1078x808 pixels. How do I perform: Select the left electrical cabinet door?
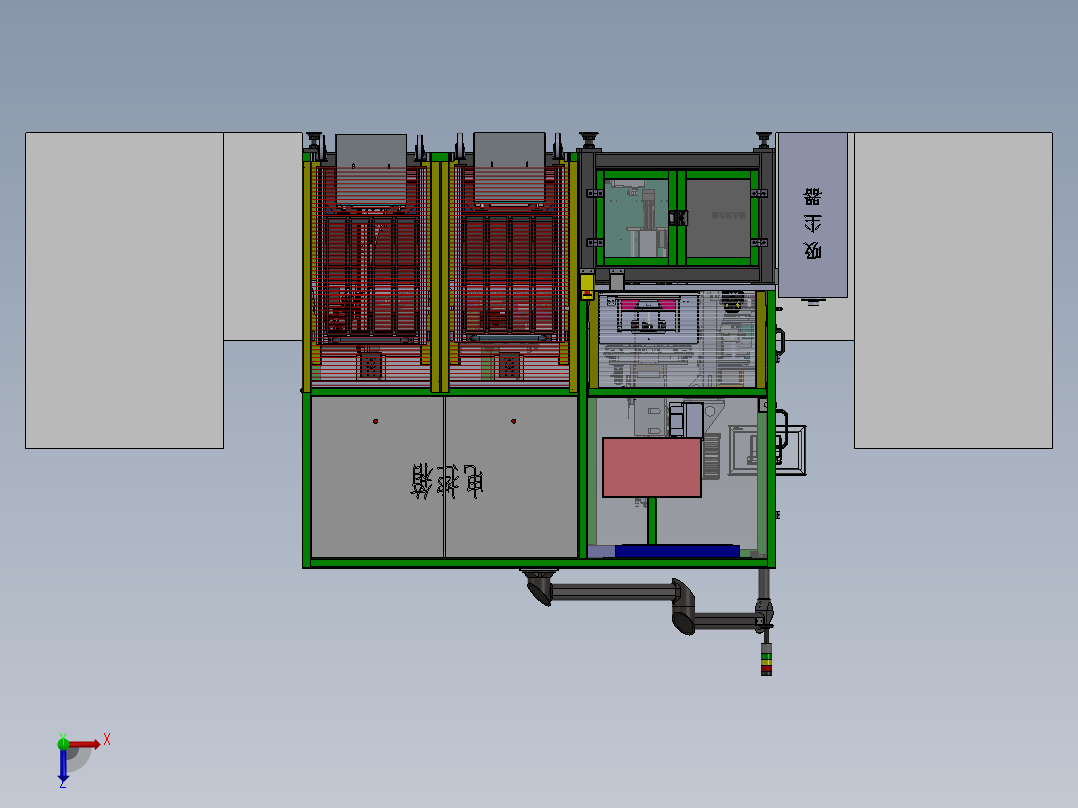pyautogui.click(x=377, y=477)
